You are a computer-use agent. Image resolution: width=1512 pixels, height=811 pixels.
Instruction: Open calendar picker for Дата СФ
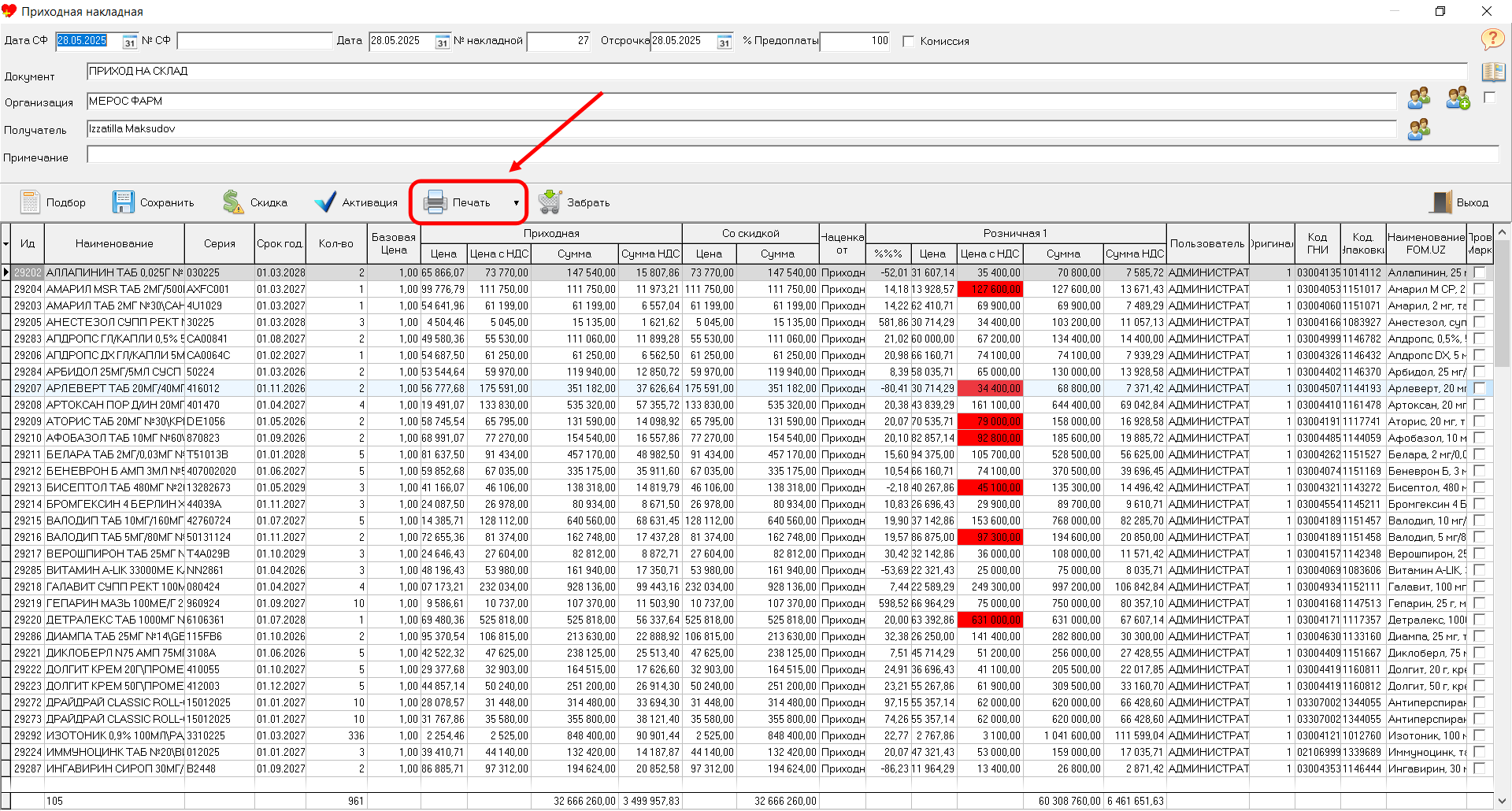click(130, 42)
